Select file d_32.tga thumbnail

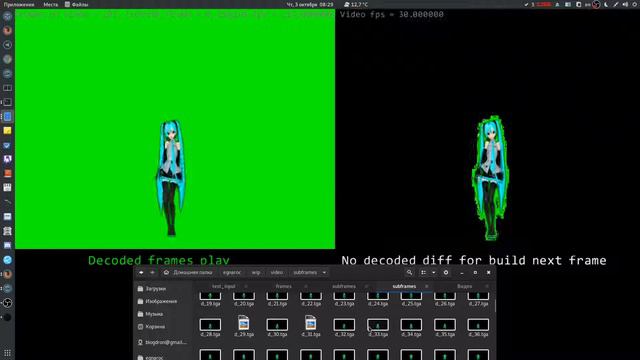tap(344, 325)
